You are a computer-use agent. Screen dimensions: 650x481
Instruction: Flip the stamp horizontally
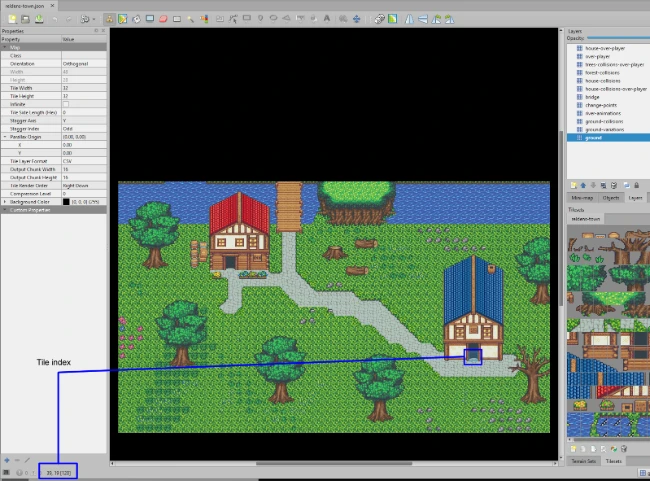click(x=409, y=19)
